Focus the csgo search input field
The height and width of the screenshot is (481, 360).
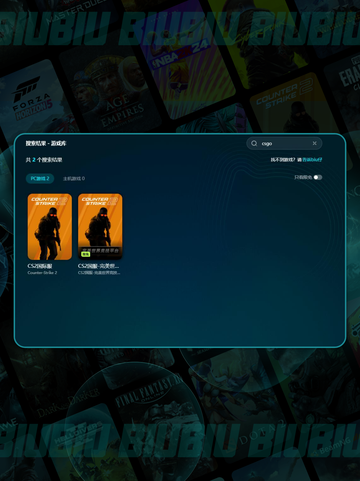pyautogui.click(x=285, y=143)
